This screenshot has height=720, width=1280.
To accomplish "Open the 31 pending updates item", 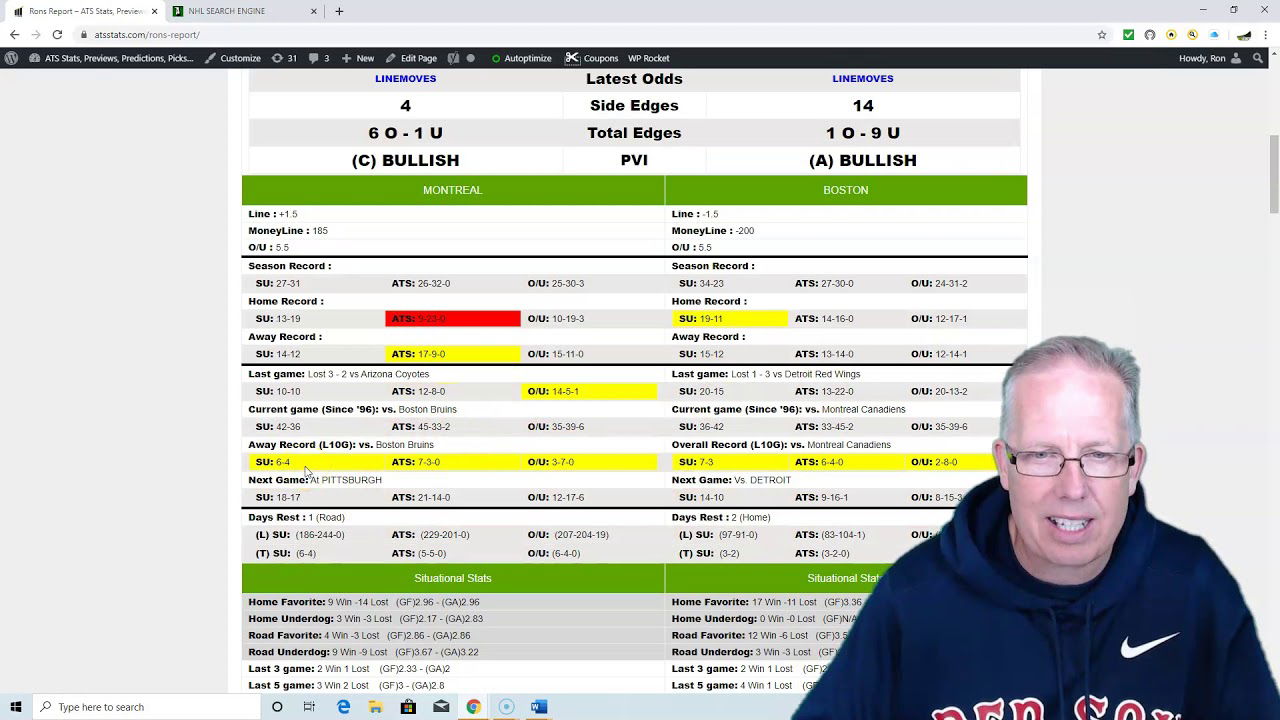I will (x=284, y=58).
